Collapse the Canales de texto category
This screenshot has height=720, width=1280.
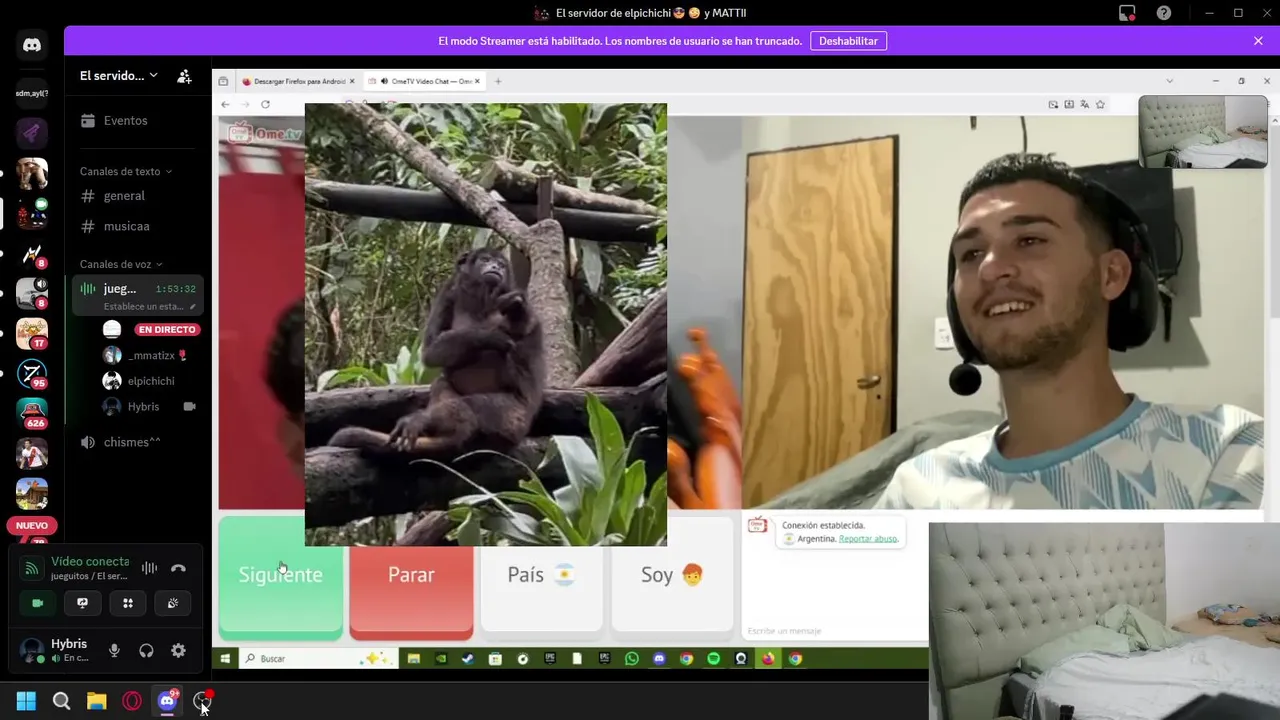pos(126,171)
